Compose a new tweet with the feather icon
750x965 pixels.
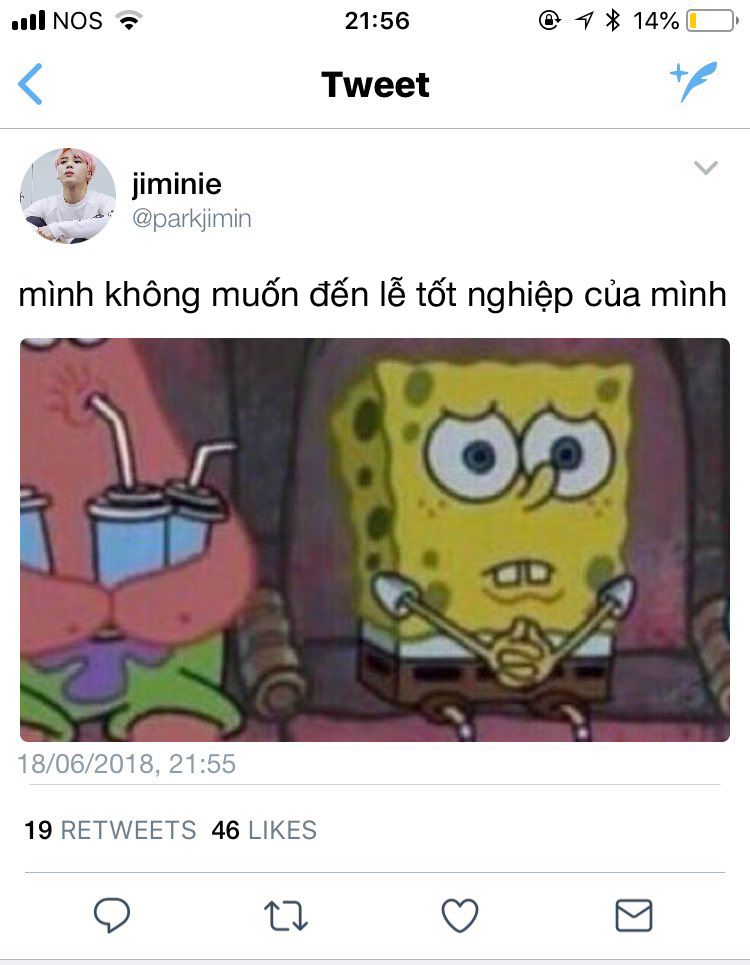tap(693, 81)
